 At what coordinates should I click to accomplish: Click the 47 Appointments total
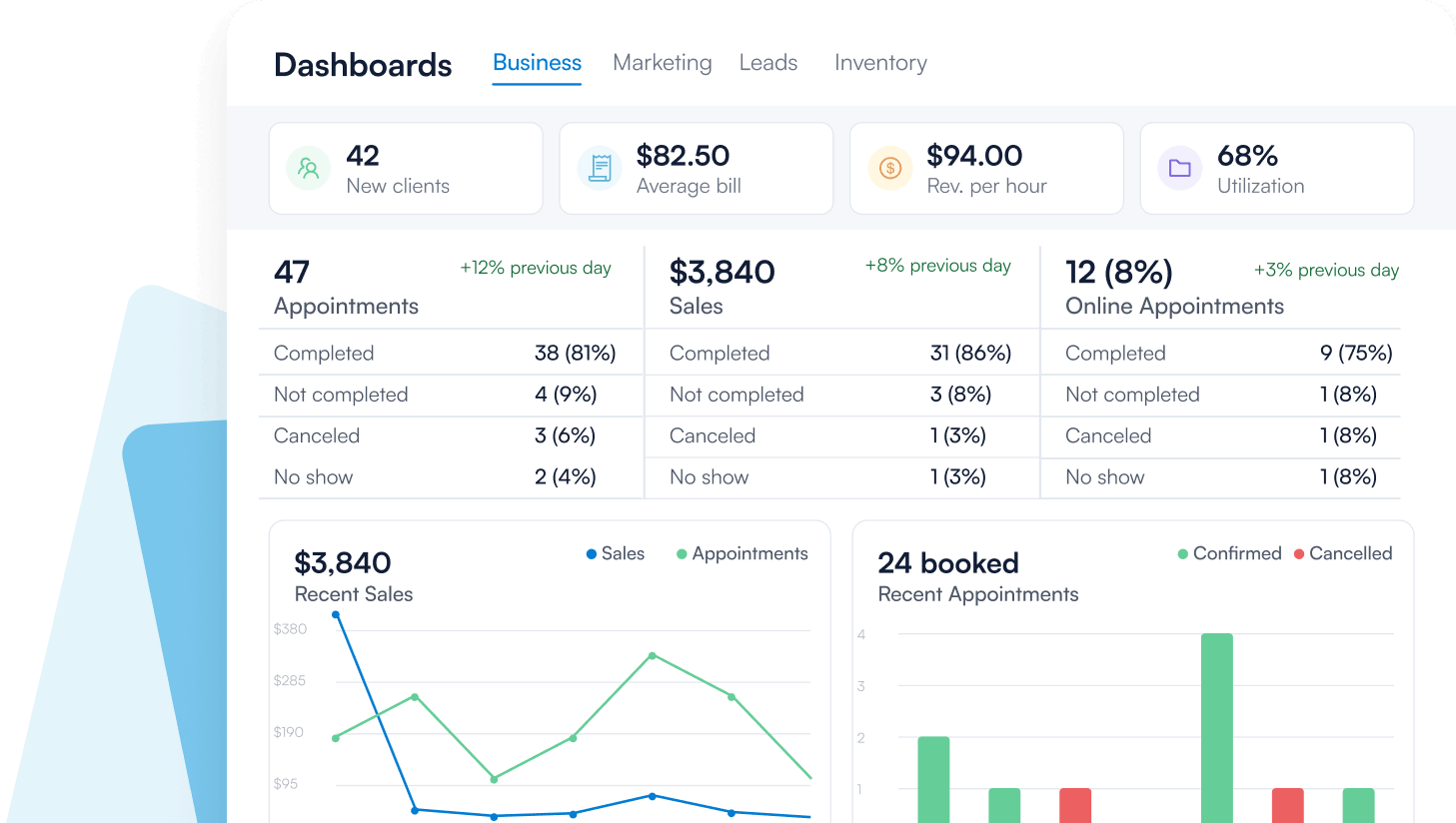click(292, 272)
